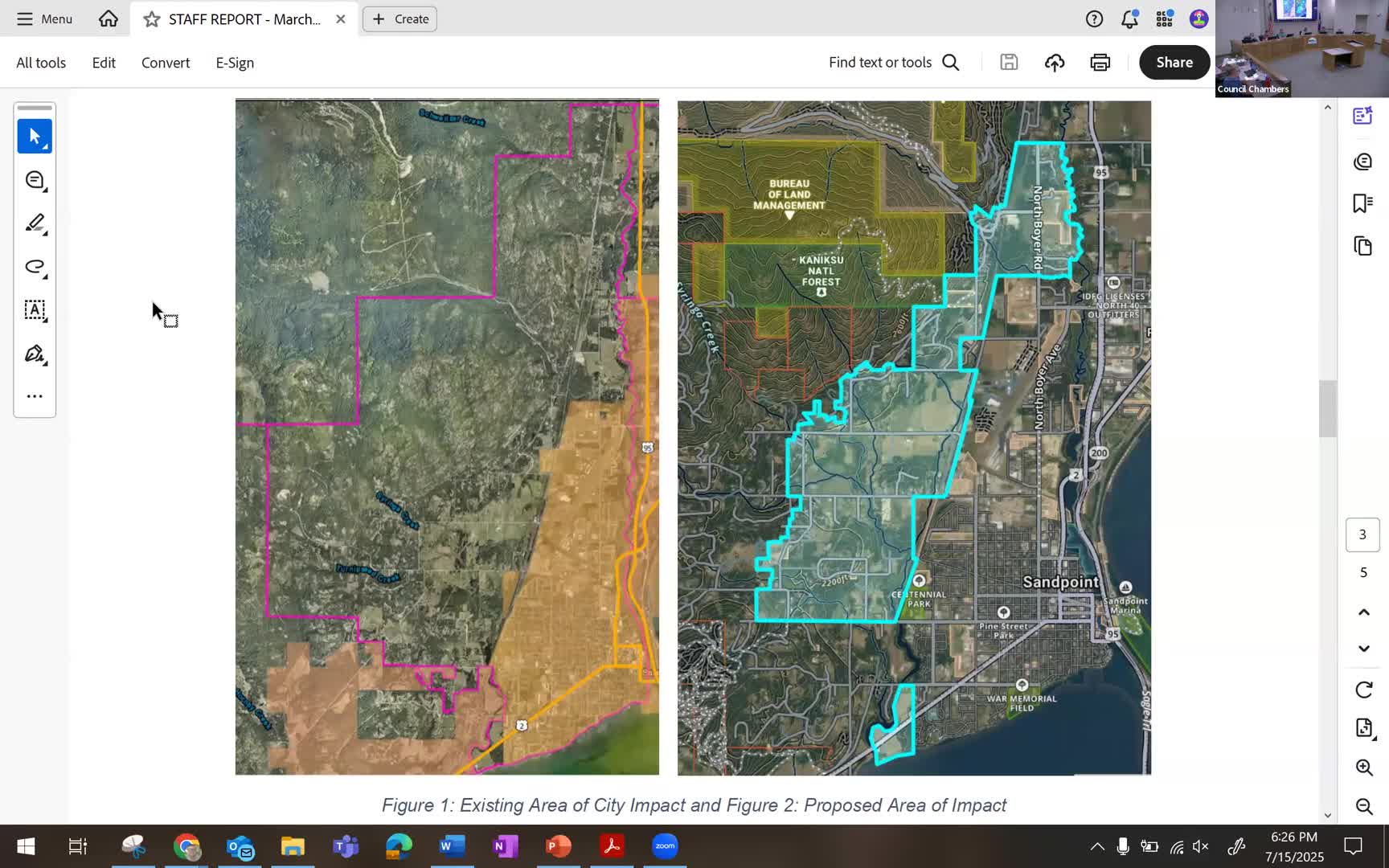
Task: Open the bookmarks panel
Action: click(x=1362, y=203)
